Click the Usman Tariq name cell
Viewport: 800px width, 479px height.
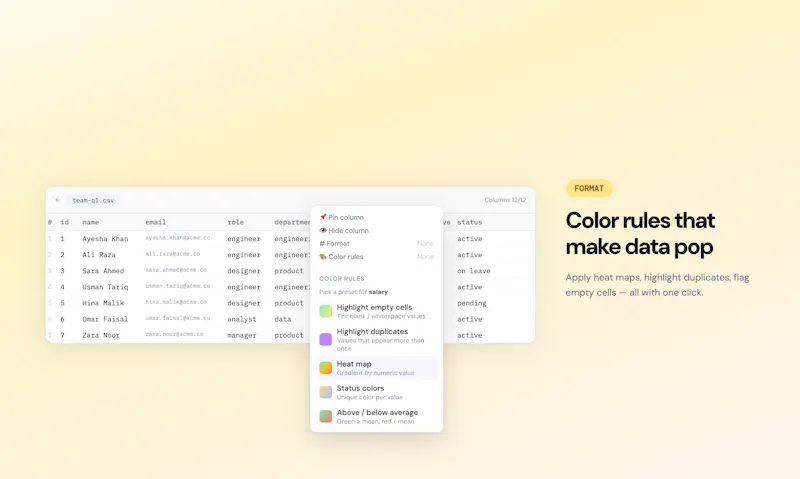tap(105, 287)
